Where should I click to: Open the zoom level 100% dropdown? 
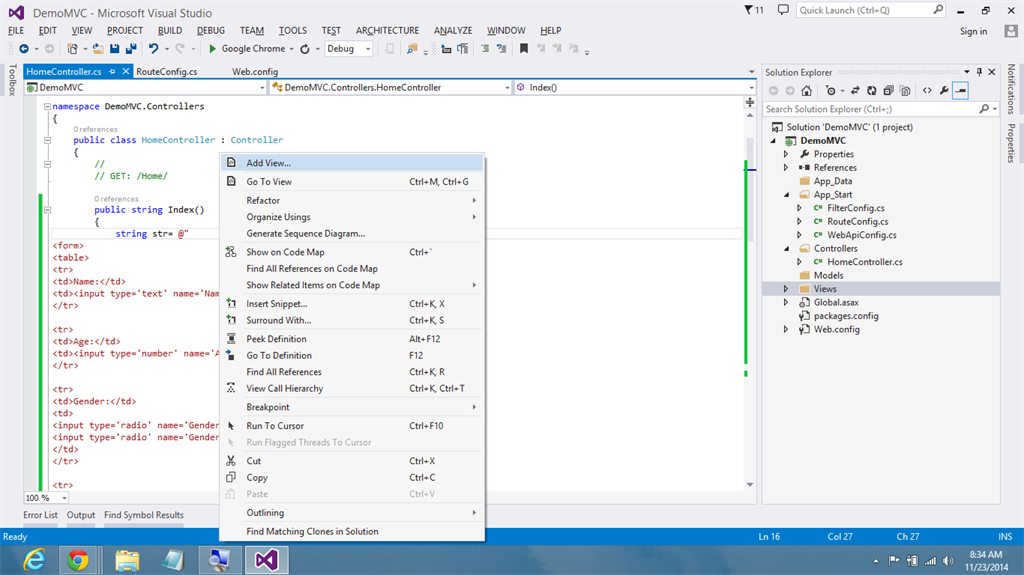(65, 498)
